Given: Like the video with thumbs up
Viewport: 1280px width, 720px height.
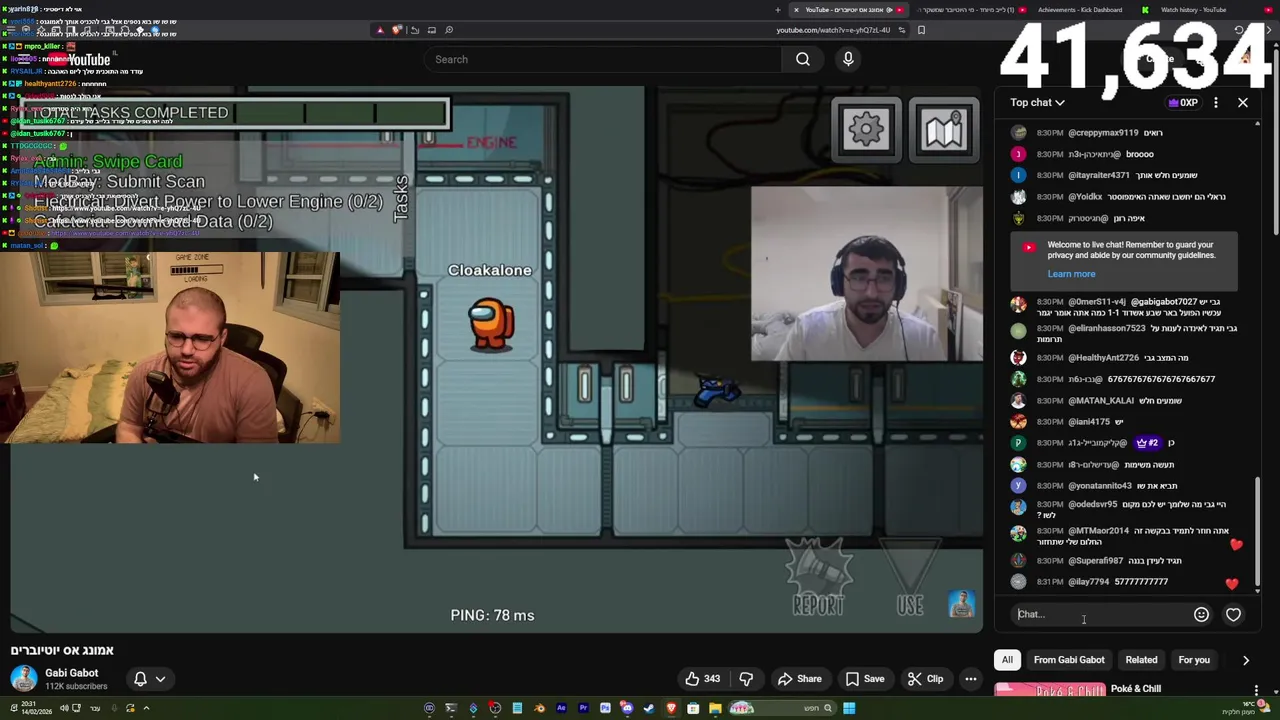Looking at the screenshot, I should 702,679.
